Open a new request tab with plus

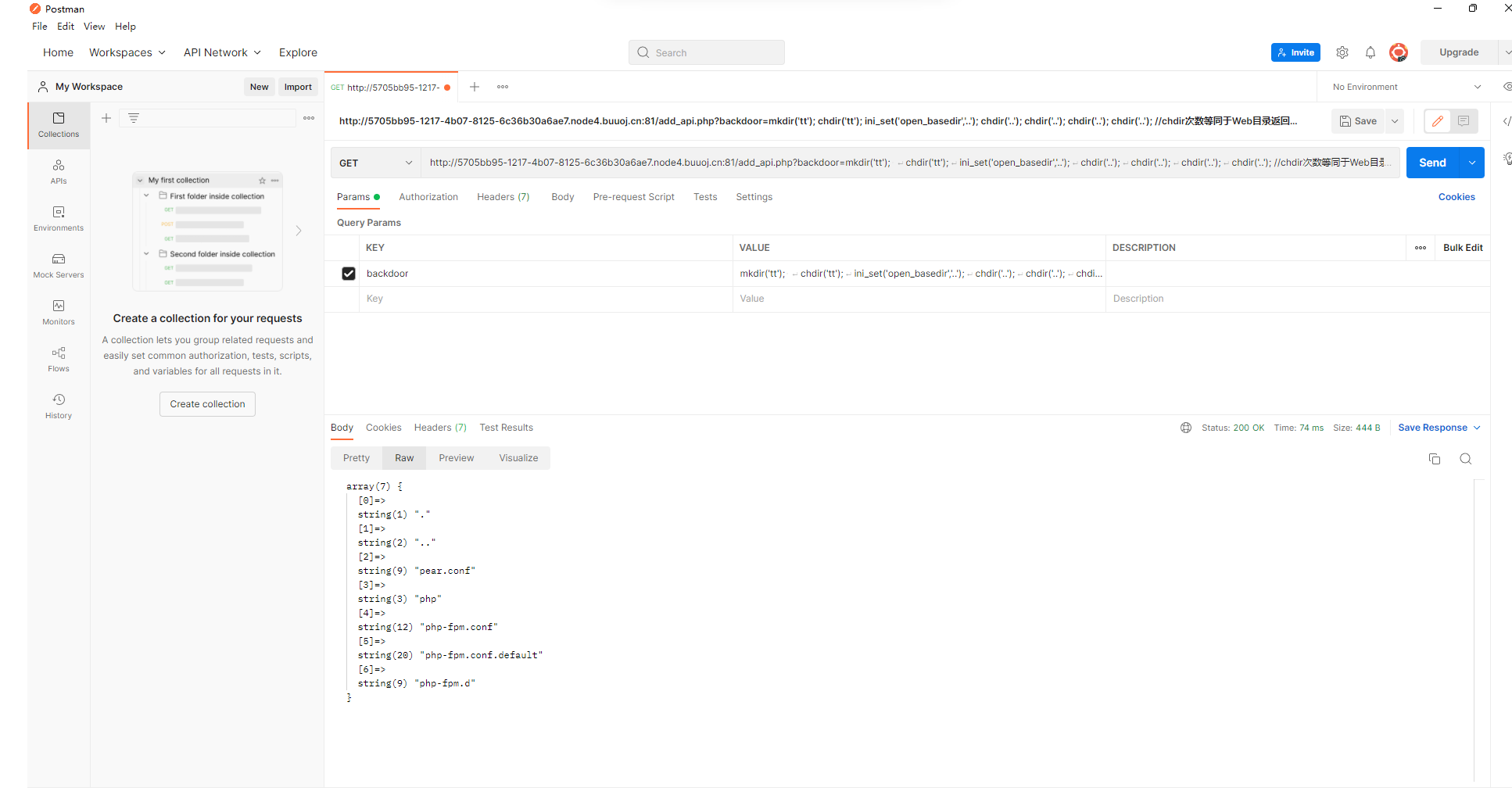(475, 87)
